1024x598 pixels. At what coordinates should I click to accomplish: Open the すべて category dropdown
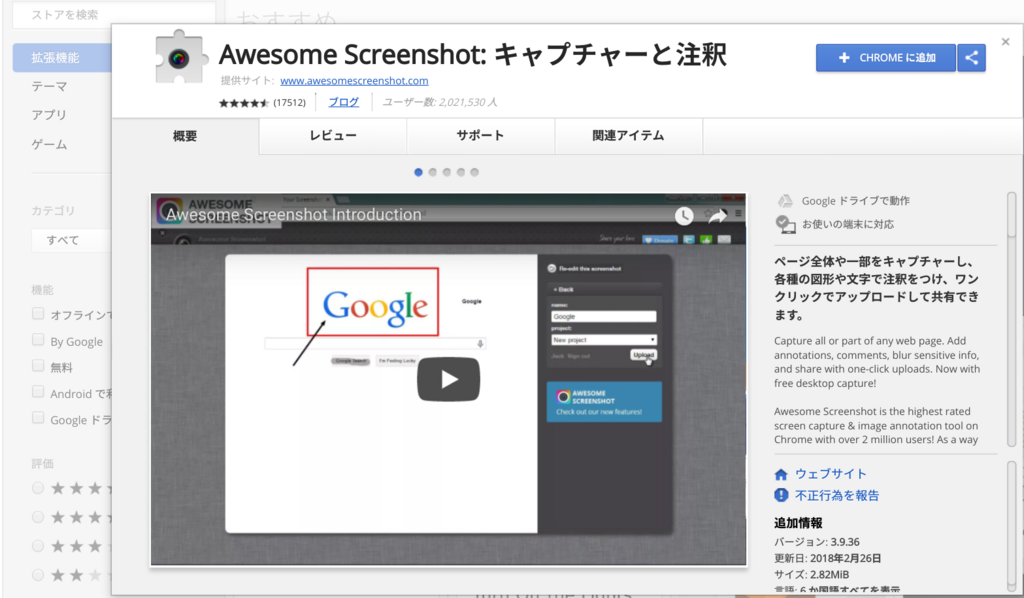pos(71,240)
